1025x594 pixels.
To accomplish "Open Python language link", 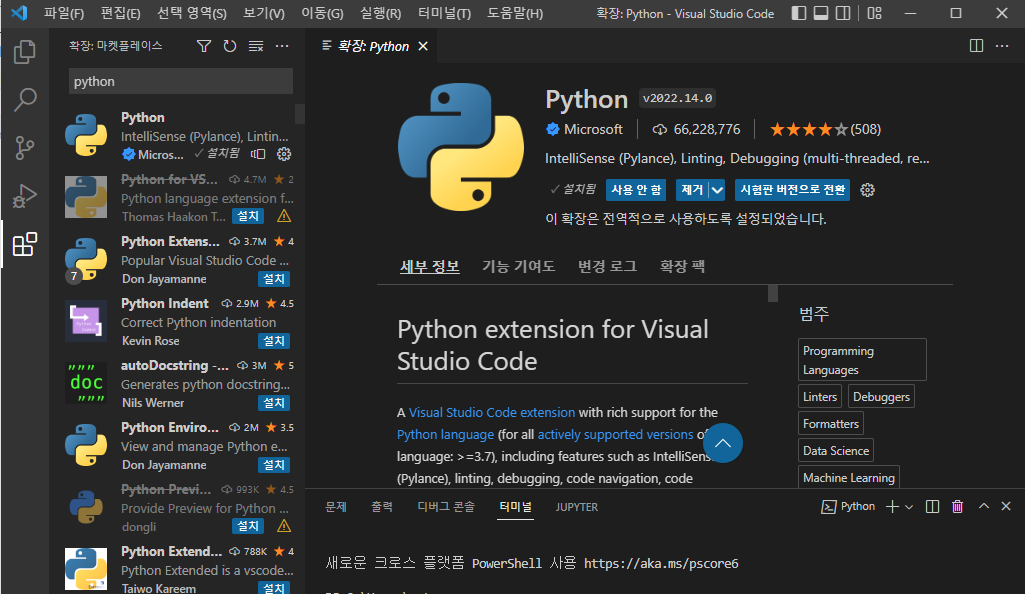I will point(445,435).
